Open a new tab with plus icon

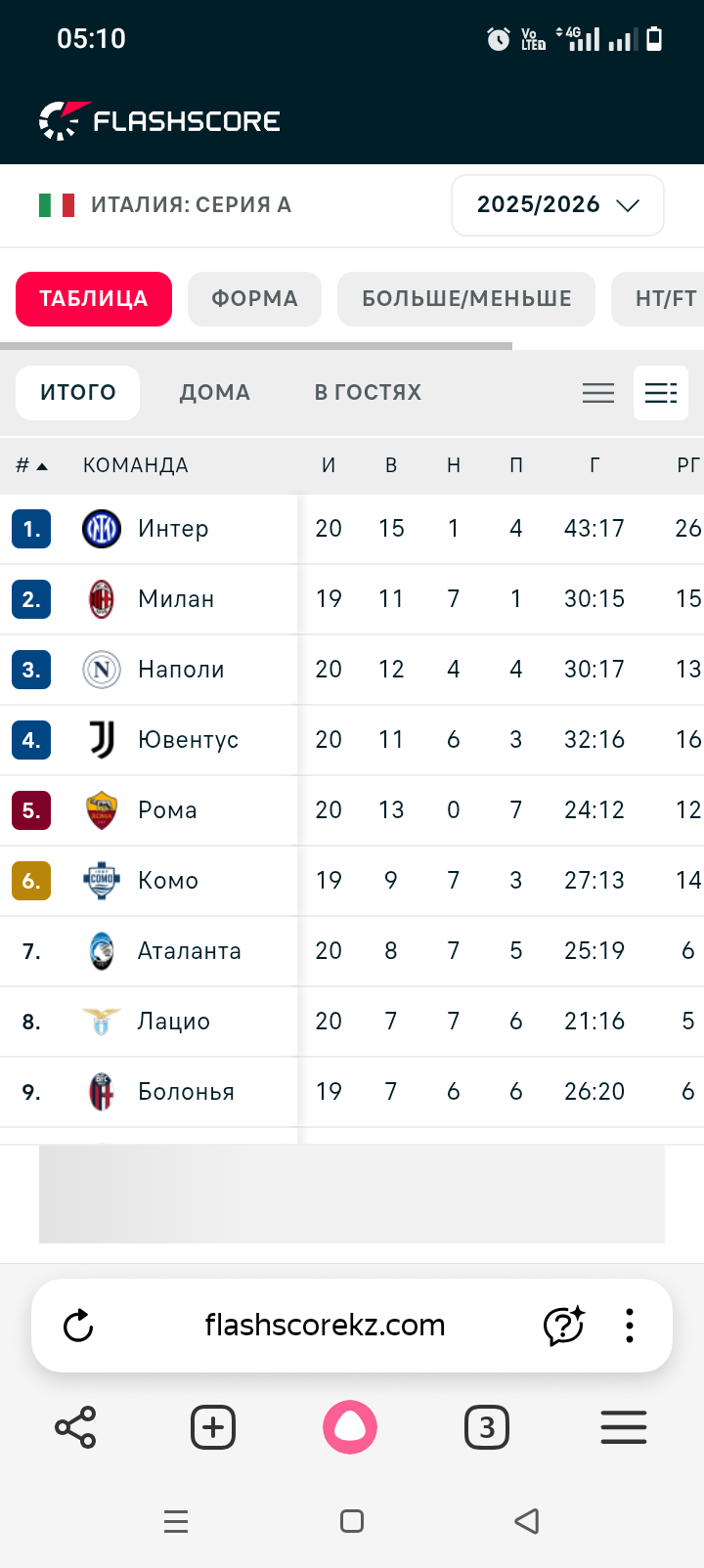pos(212,1427)
